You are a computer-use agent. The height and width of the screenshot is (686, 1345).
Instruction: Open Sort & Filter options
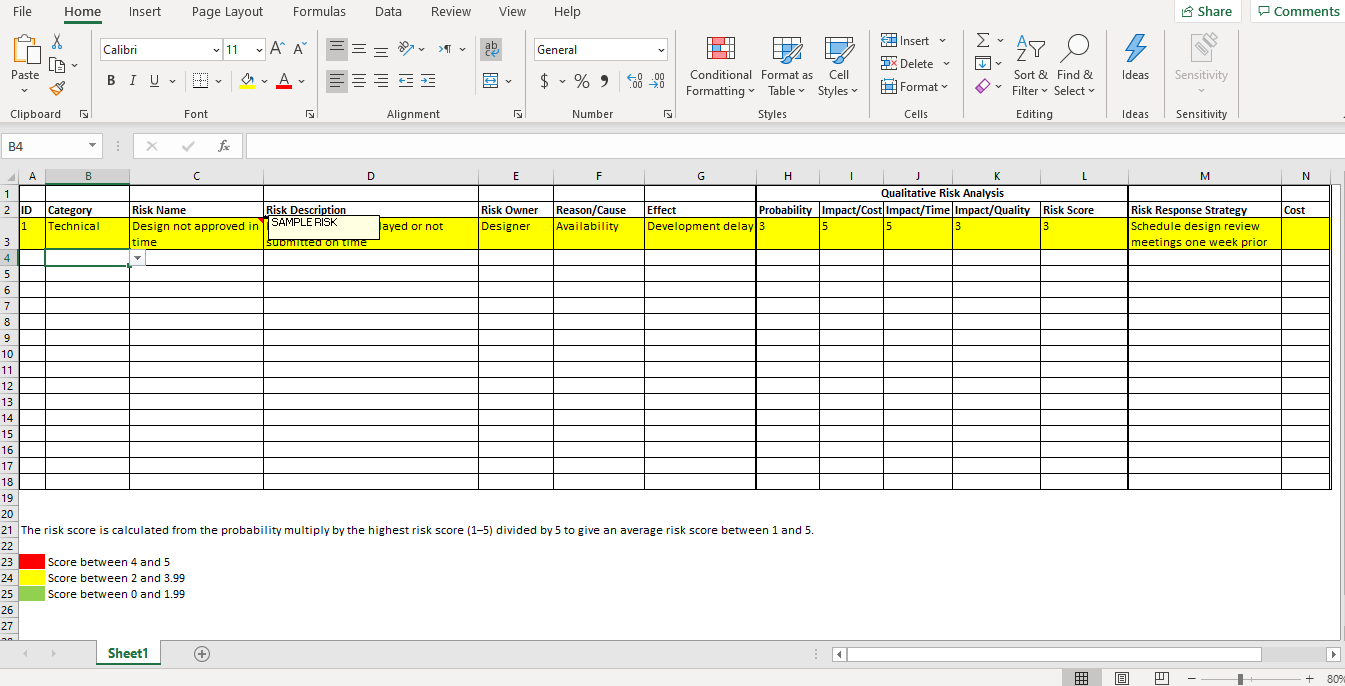point(1030,67)
